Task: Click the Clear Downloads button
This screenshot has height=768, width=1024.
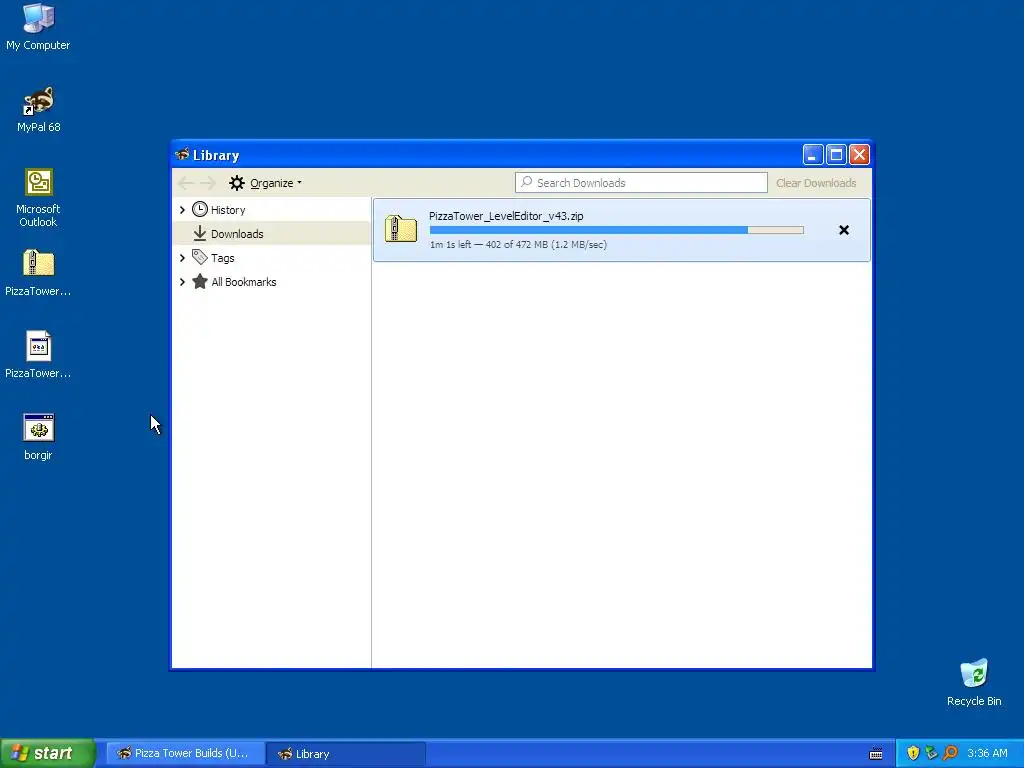Action: coord(816,183)
